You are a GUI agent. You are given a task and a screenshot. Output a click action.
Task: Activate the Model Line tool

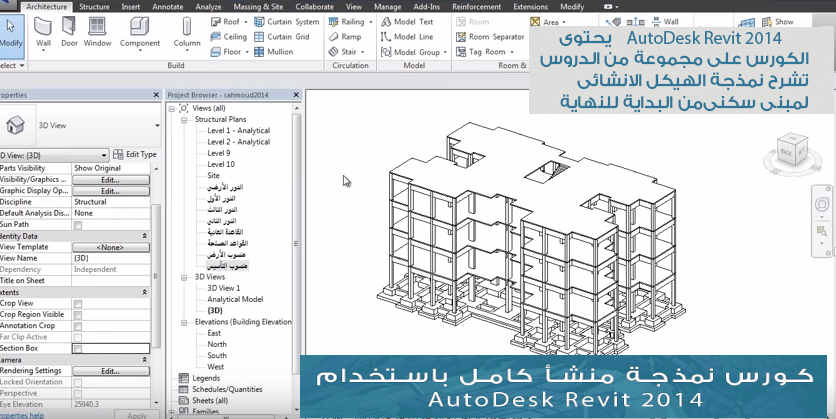click(x=407, y=37)
